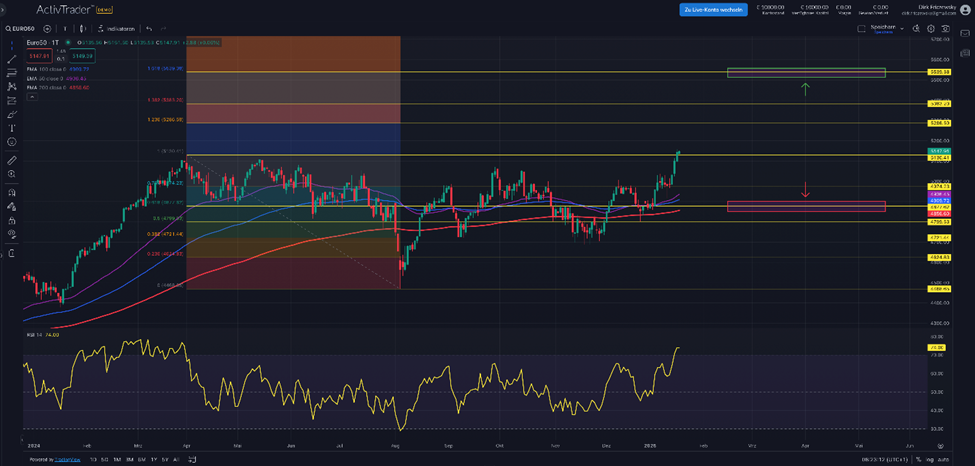
Task: Take a chart snapshot with camera icon
Action: click(x=946, y=29)
